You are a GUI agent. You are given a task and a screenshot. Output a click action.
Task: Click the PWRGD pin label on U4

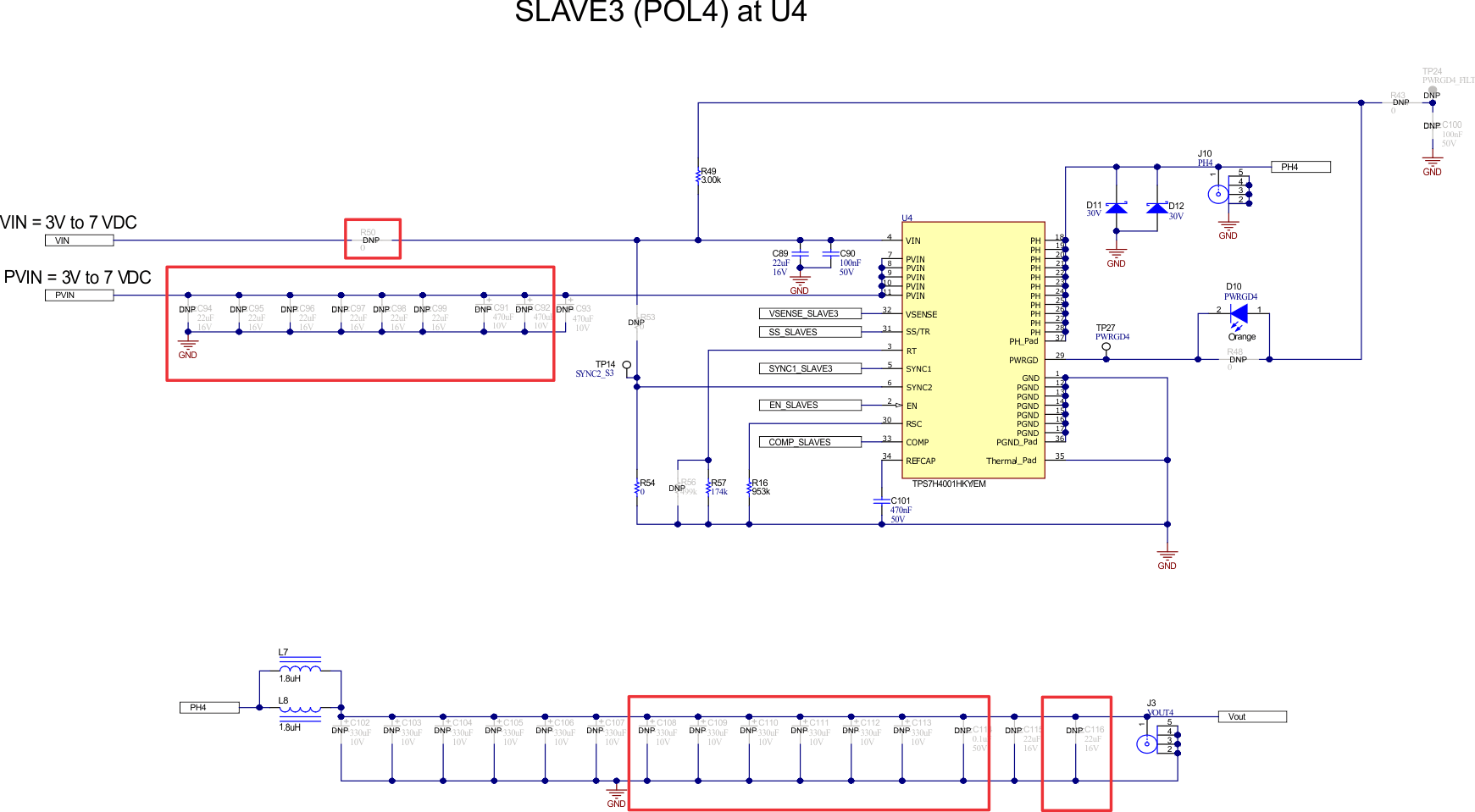tap(1023, 361)
